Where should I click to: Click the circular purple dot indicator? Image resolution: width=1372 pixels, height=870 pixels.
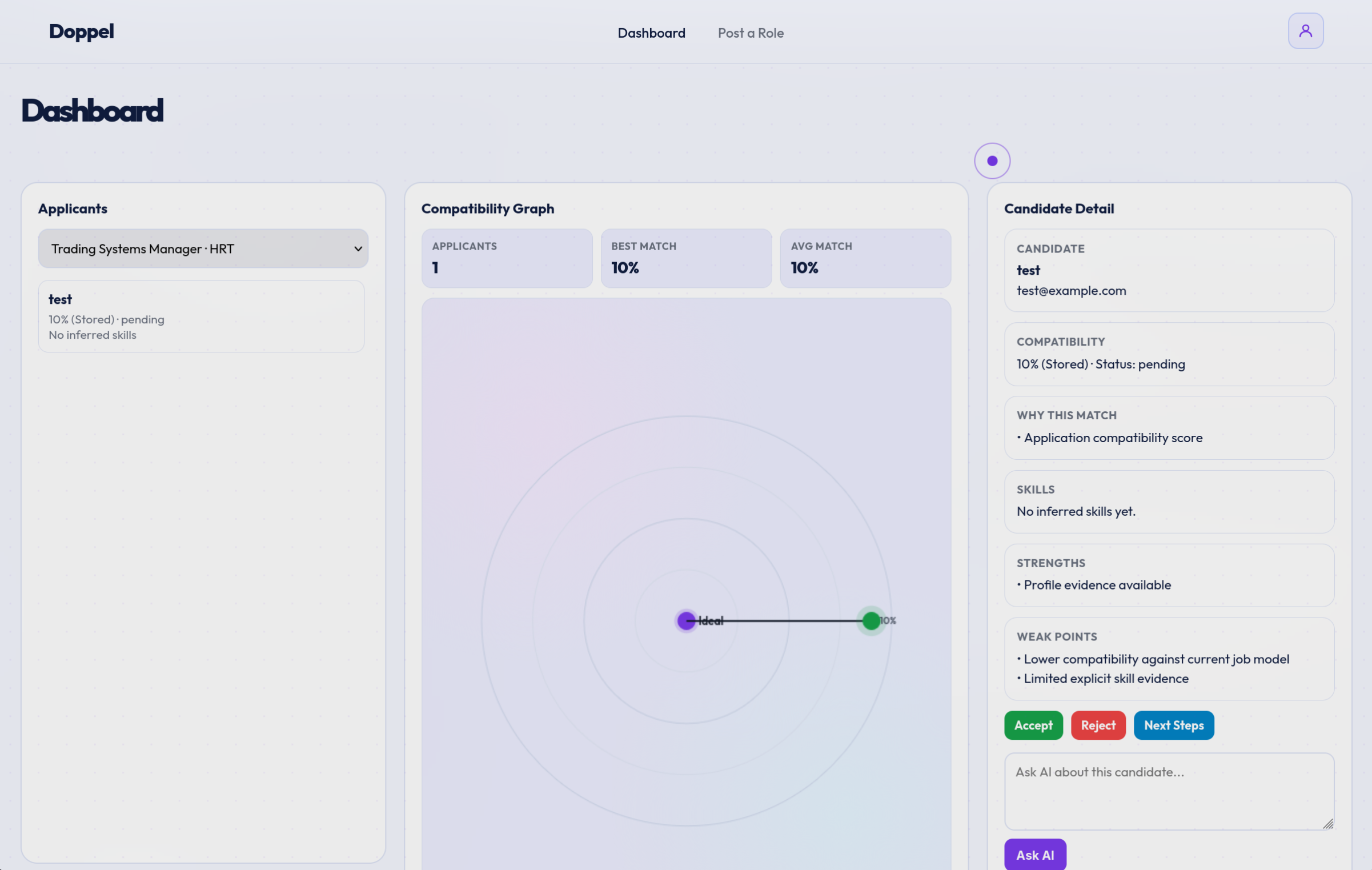click(x=992, y=161)
